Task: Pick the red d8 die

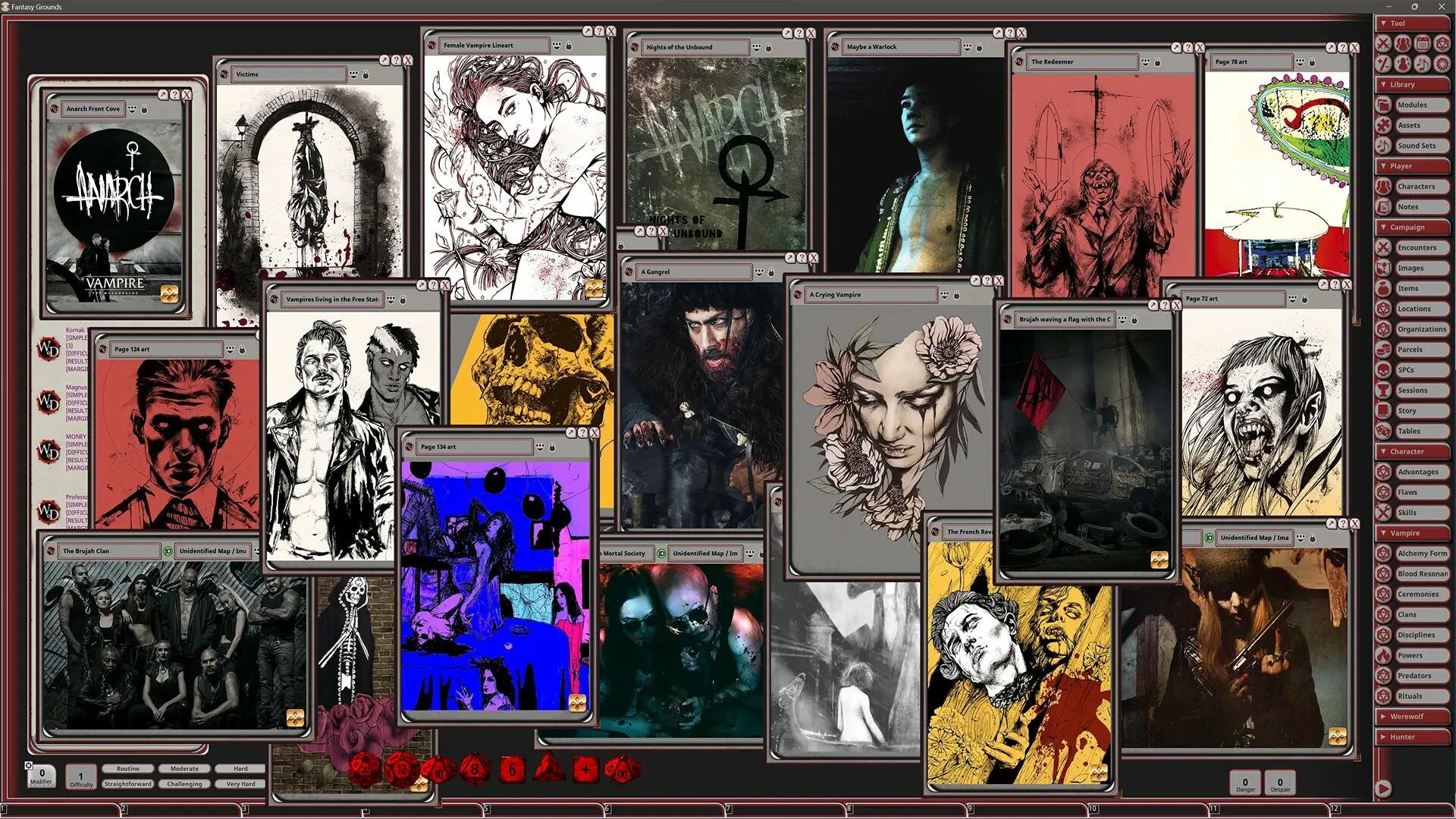Action: point(475,769)
